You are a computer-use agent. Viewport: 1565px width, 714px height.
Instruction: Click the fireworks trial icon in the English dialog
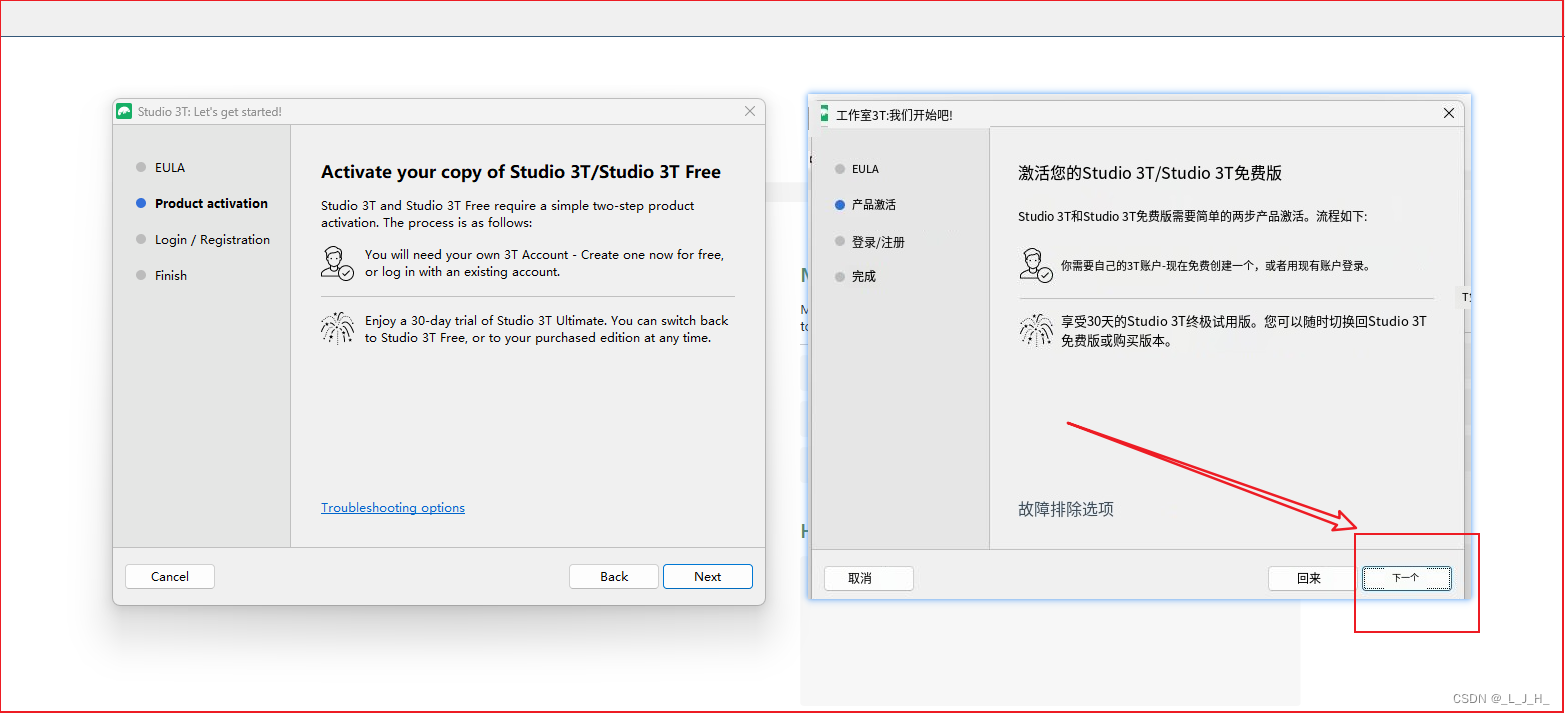pos(337,329)
